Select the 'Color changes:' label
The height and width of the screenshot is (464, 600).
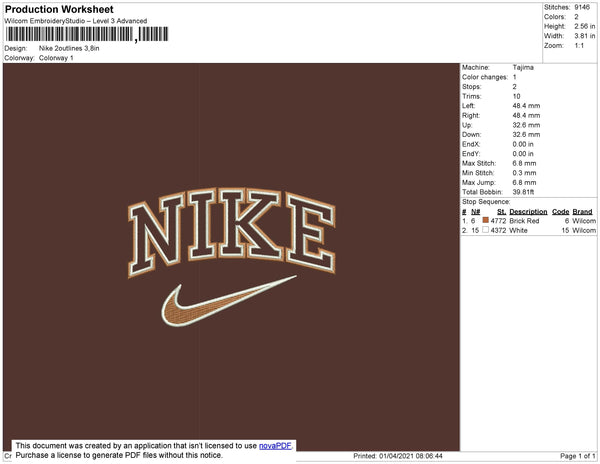pyautogui.click(x=485, y=77)
